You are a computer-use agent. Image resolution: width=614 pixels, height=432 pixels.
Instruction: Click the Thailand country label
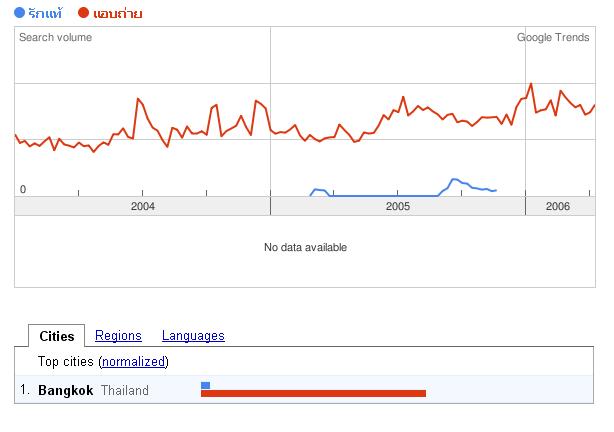point(125,390)
